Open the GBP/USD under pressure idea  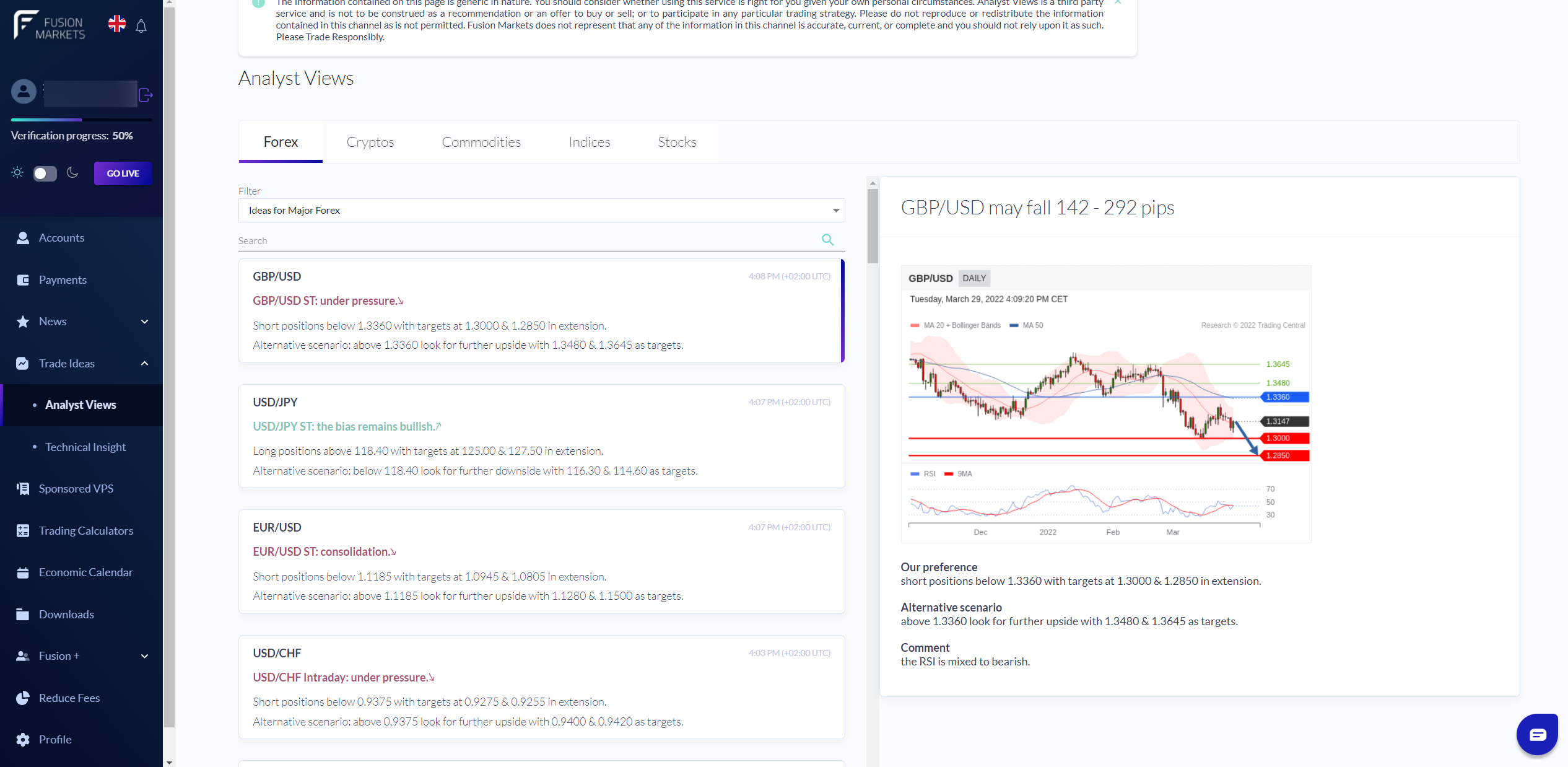(x=541, y=311)
